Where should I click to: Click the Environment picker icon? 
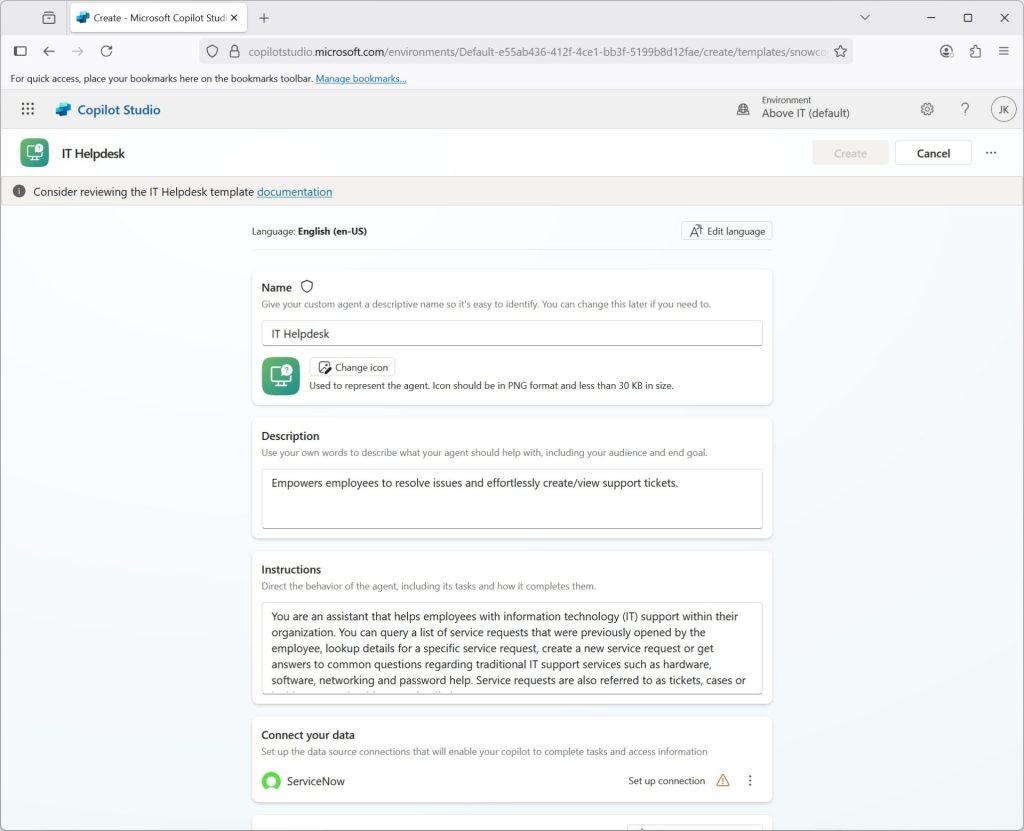743,110
